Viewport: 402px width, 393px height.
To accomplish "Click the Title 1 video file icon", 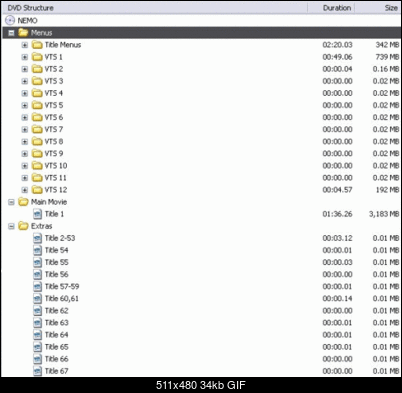I will 38,214.
